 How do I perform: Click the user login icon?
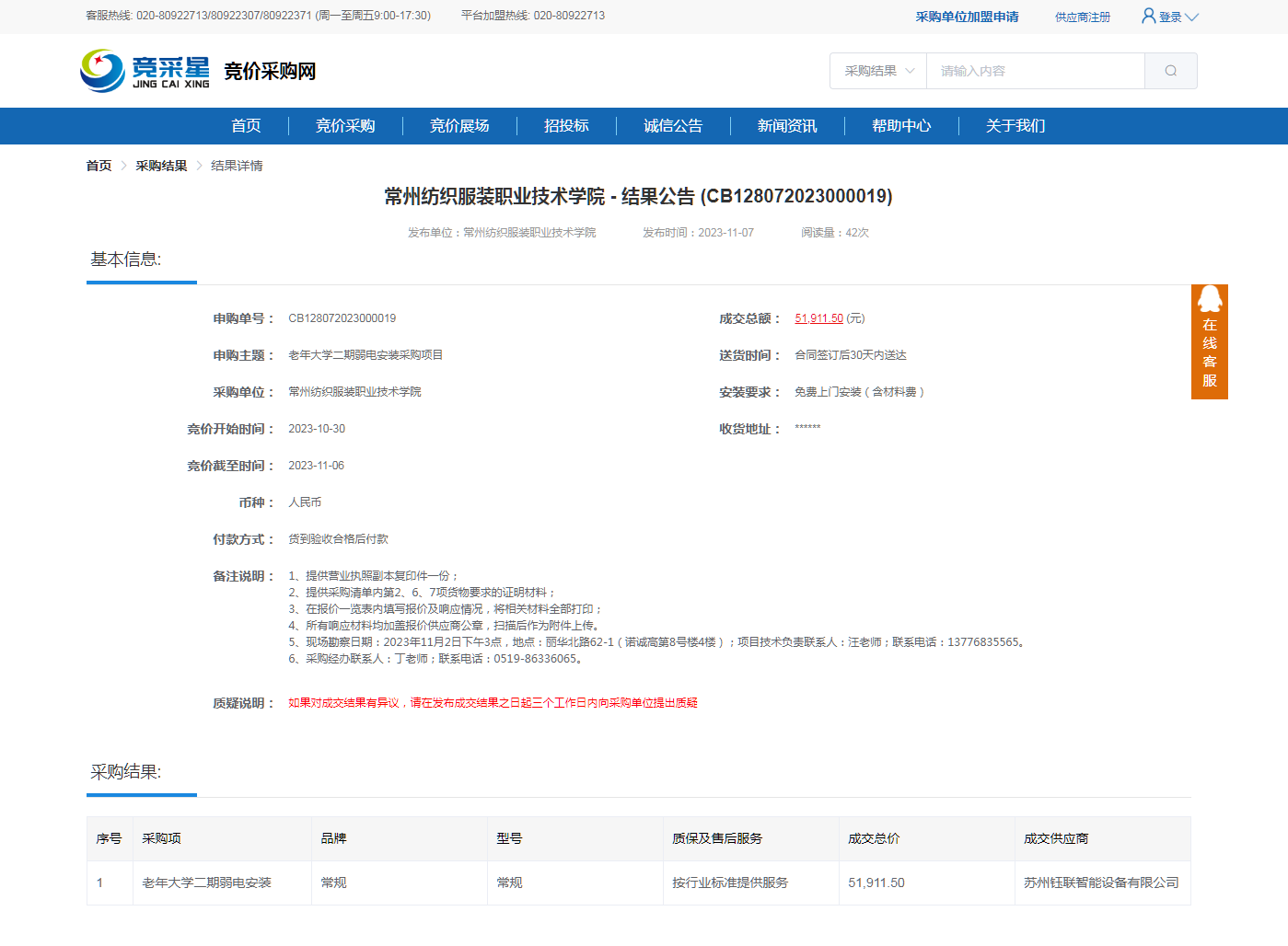1148,16
